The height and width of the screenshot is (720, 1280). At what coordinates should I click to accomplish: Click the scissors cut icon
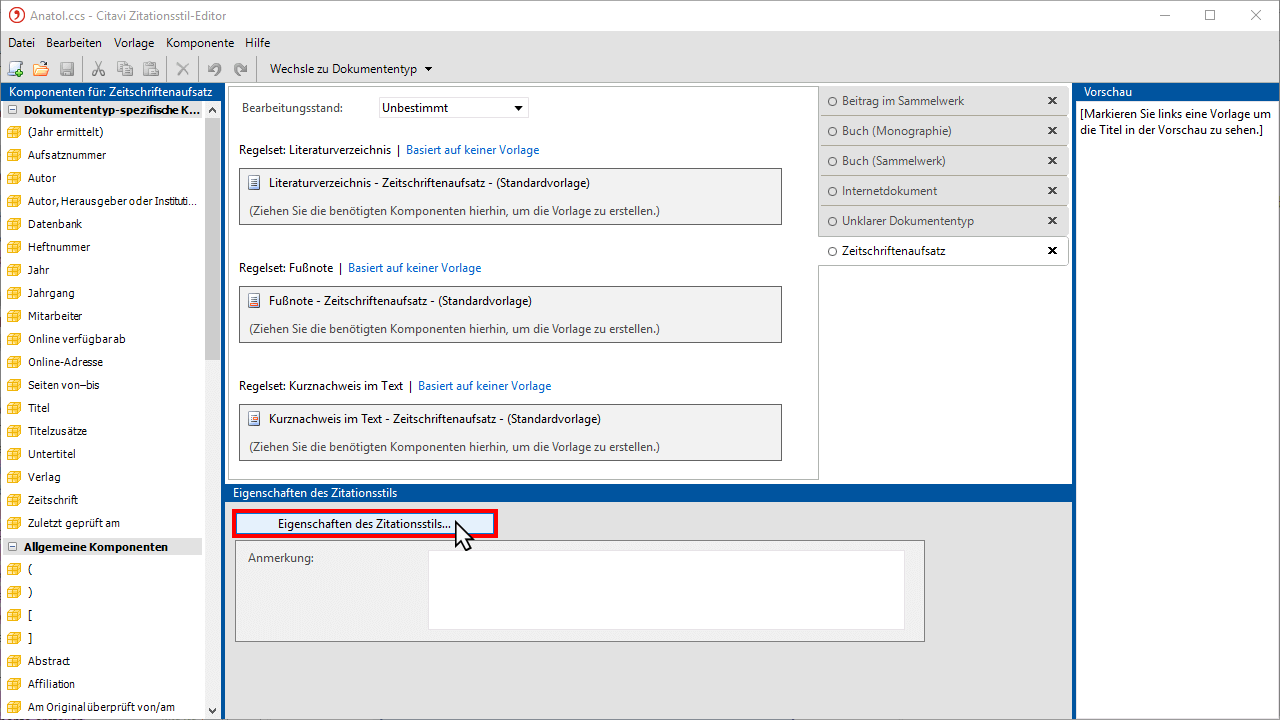tap(98, 69)
